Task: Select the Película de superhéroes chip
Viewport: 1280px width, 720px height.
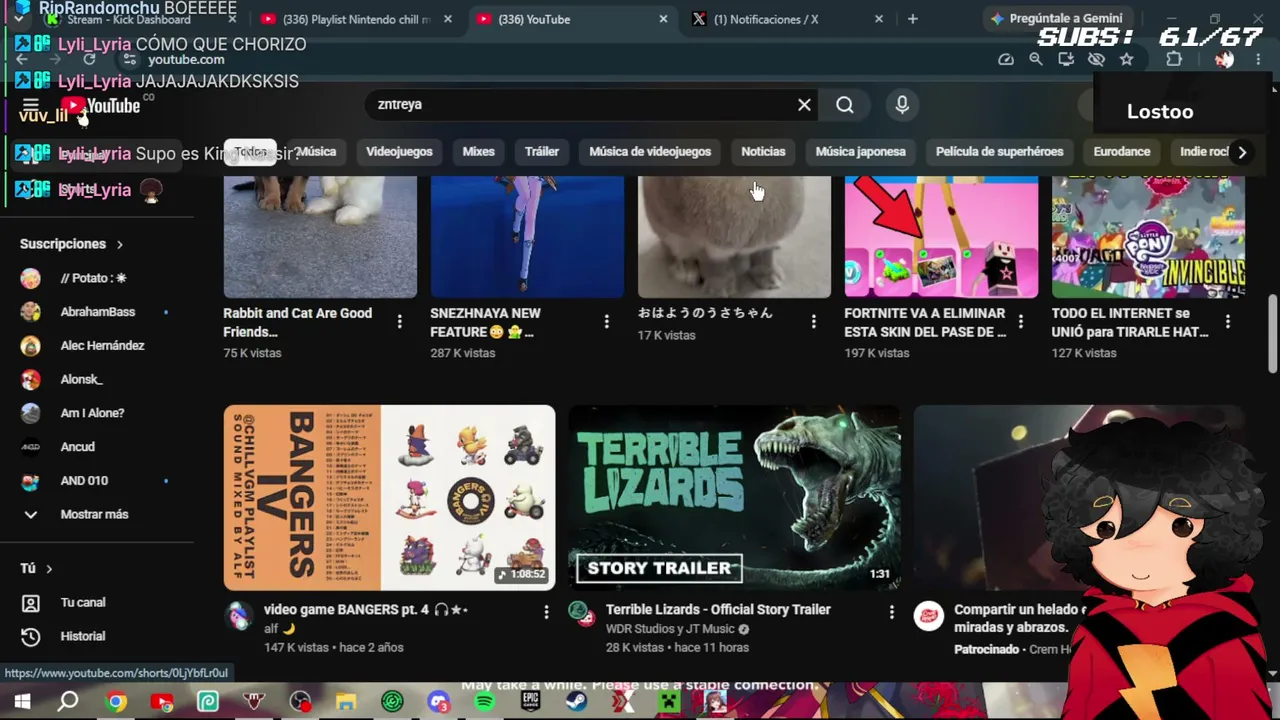Action: pyautogui.click(x=999, y=152)
